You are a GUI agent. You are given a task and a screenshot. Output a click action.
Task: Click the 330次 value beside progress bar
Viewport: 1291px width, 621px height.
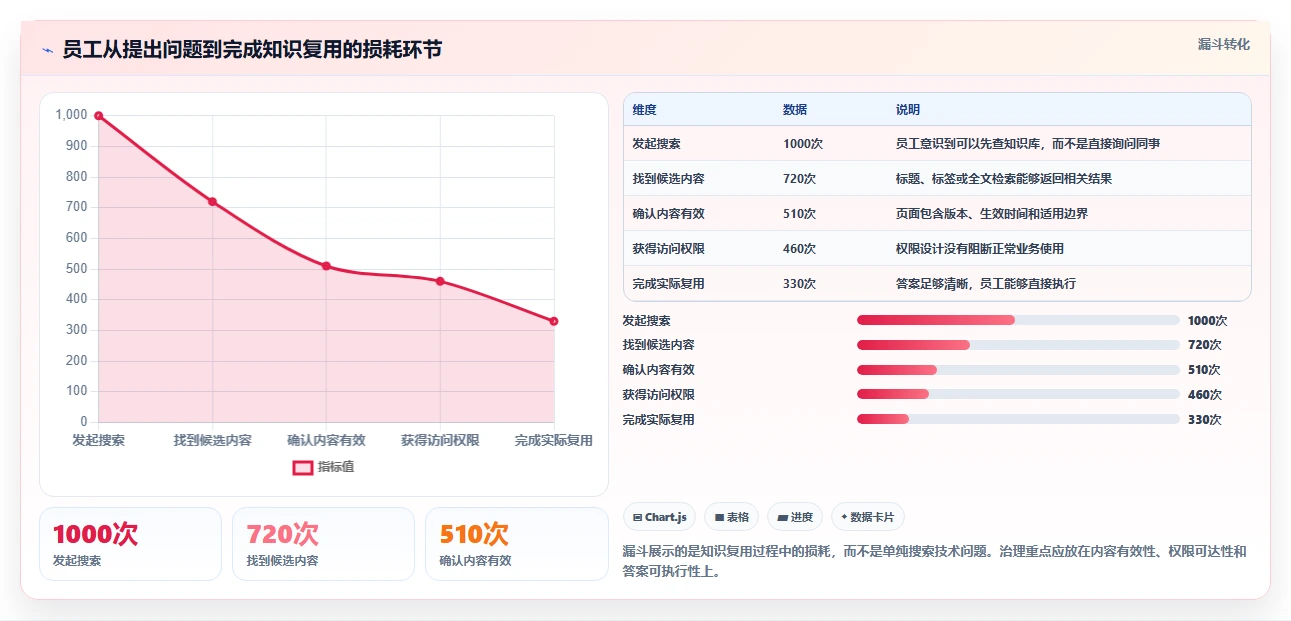coord(1205,420)
